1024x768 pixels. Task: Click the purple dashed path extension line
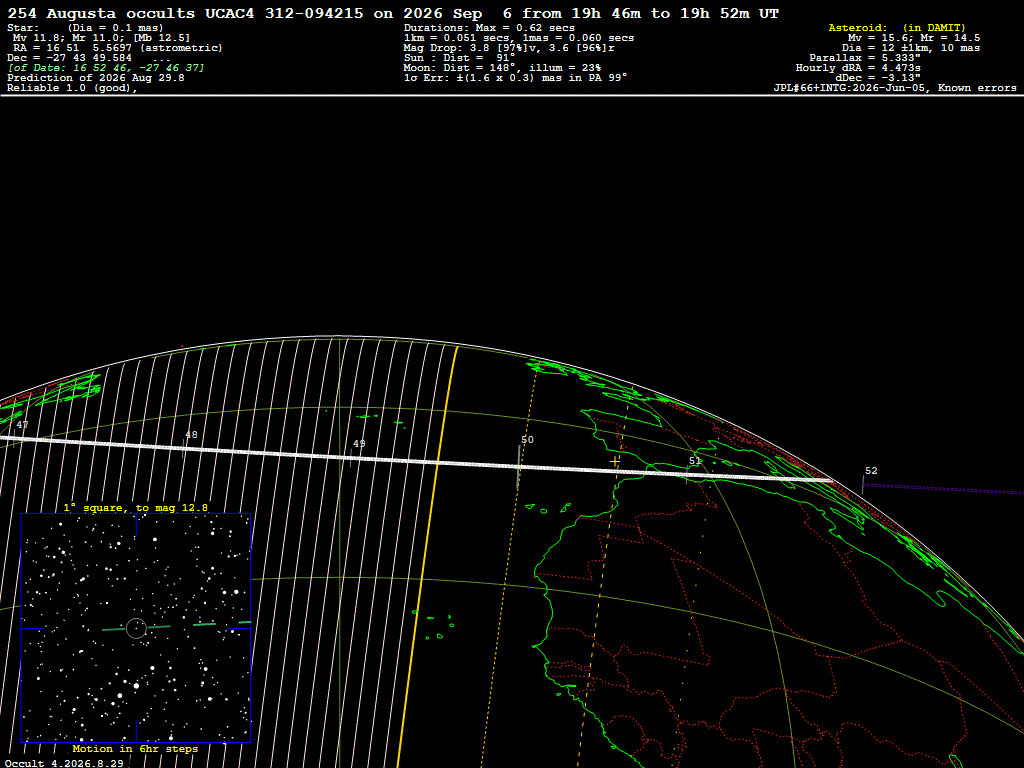click(x=944, y=488)
